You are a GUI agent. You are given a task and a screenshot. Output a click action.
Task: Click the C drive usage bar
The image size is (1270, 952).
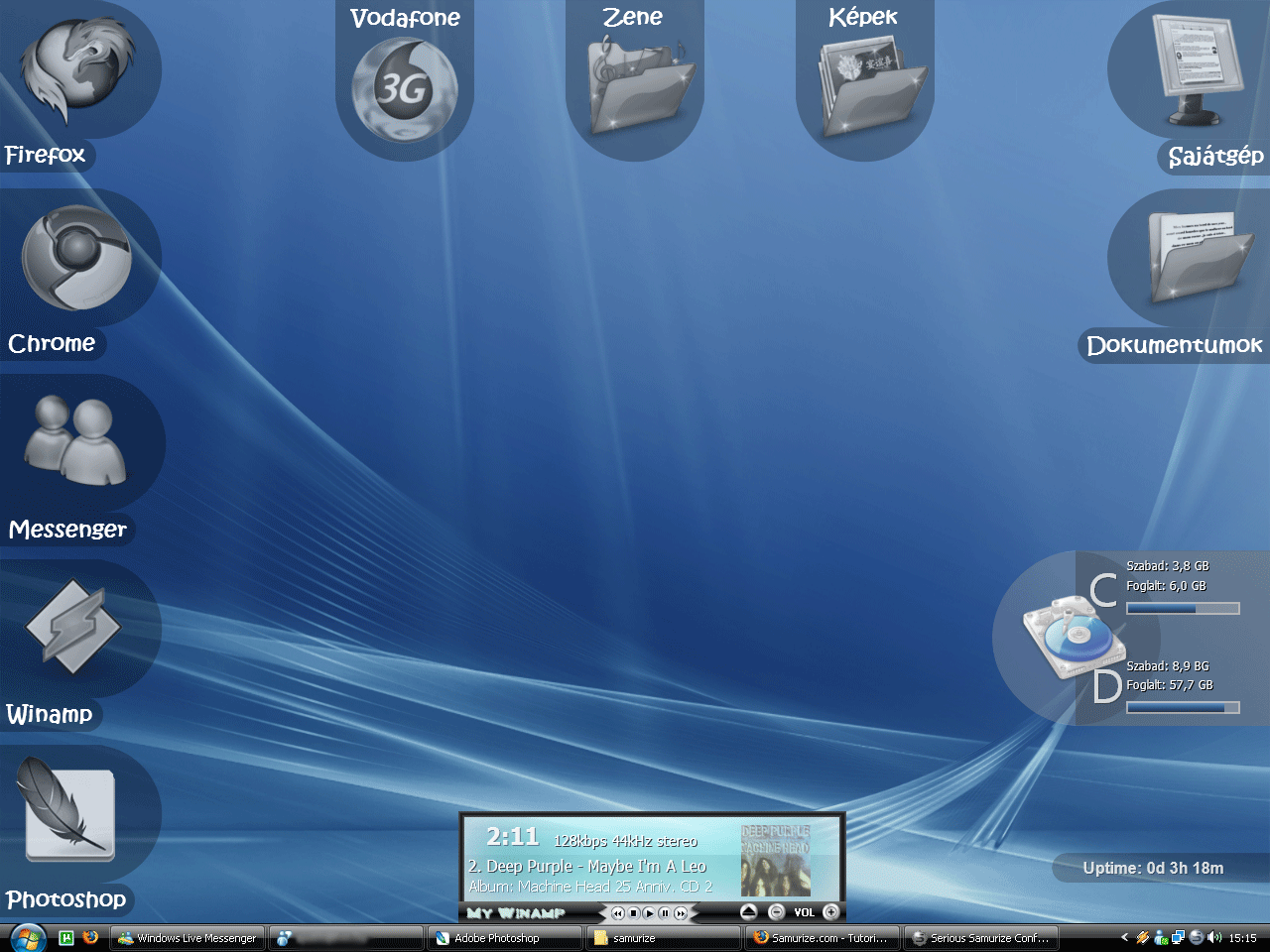click(1184, 609)
